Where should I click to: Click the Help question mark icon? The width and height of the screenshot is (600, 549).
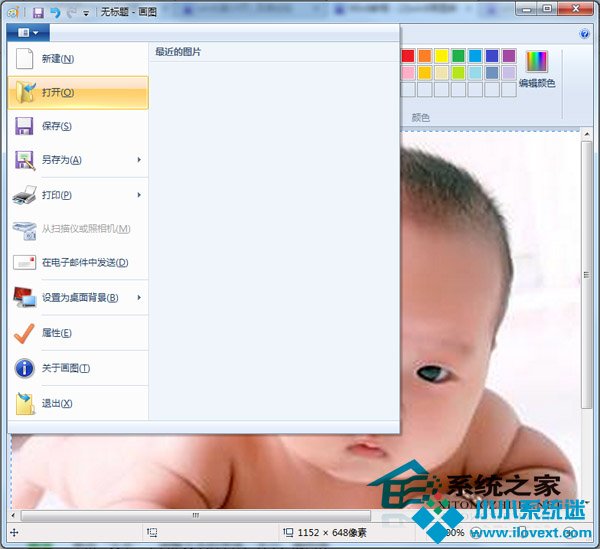point(584,34)
